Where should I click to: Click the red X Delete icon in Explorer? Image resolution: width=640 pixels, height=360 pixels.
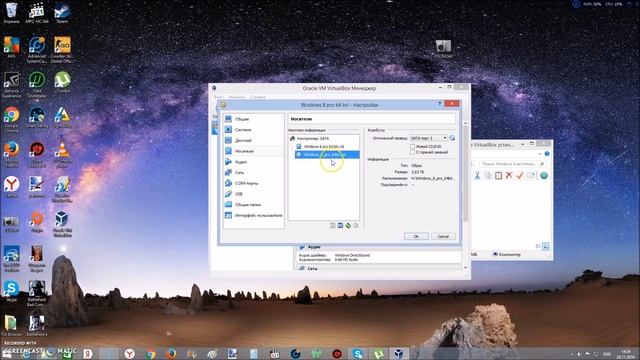pos(509,176)
